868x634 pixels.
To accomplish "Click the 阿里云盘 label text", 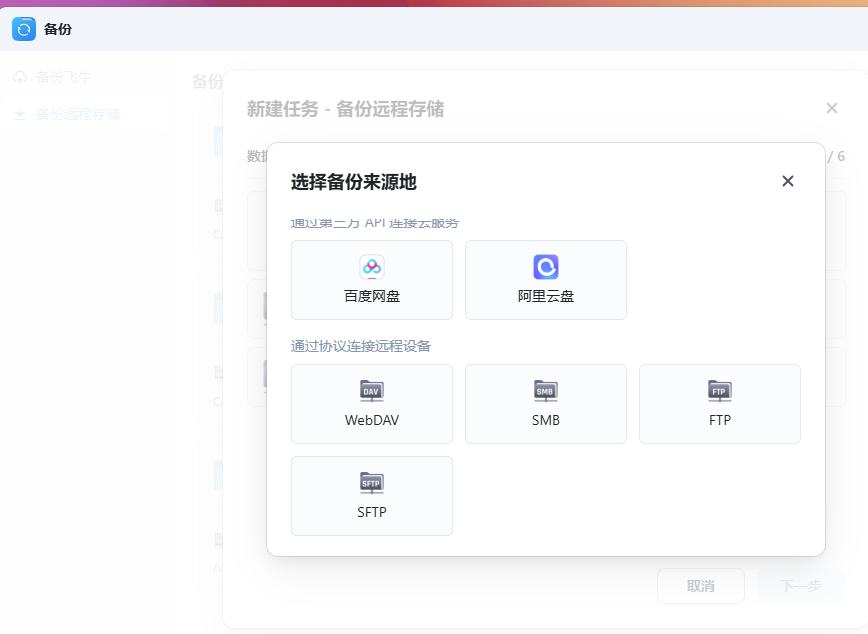I will [x=546, y=296].
